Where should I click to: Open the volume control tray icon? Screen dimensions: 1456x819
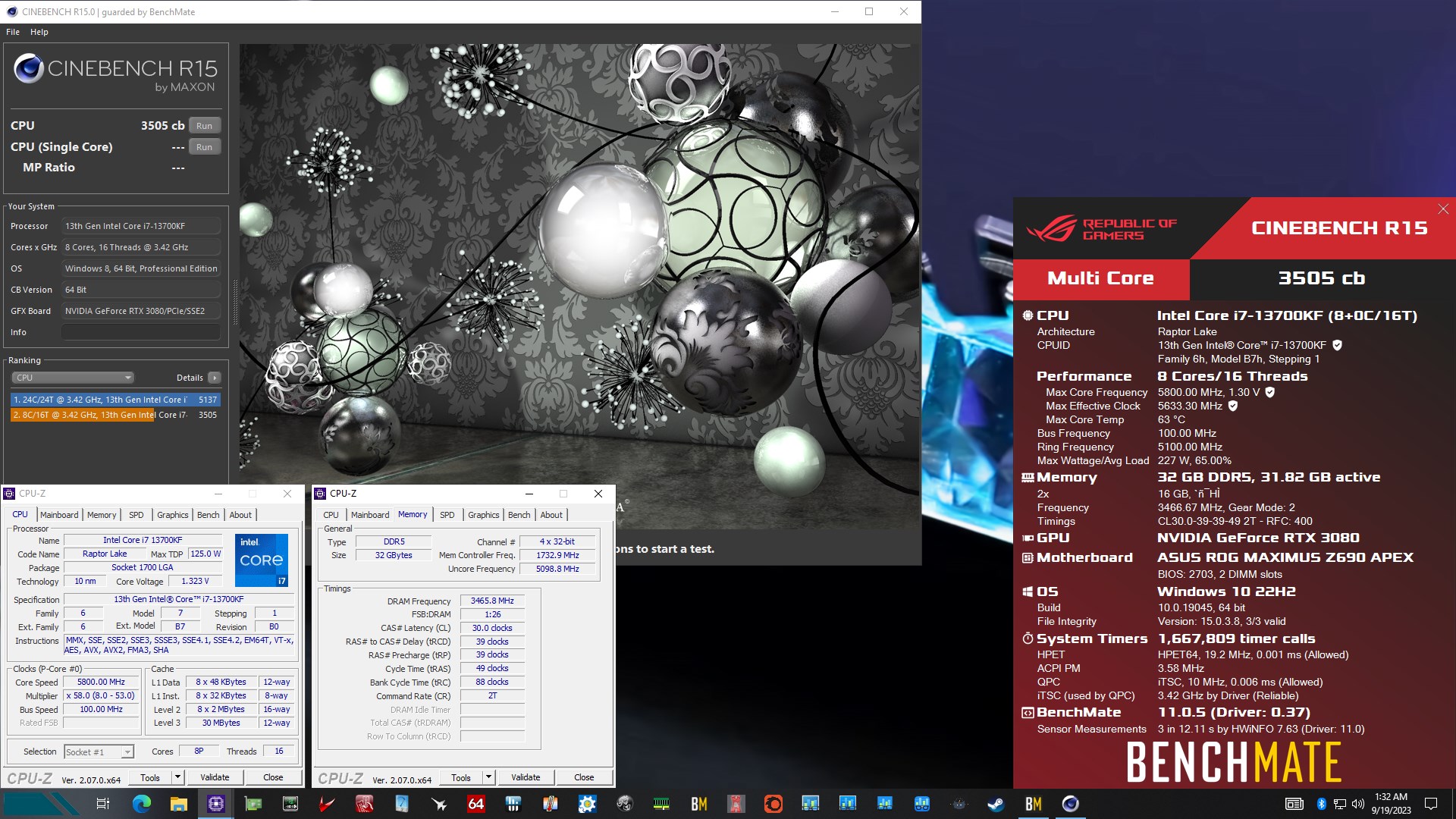coord(1357,804)
